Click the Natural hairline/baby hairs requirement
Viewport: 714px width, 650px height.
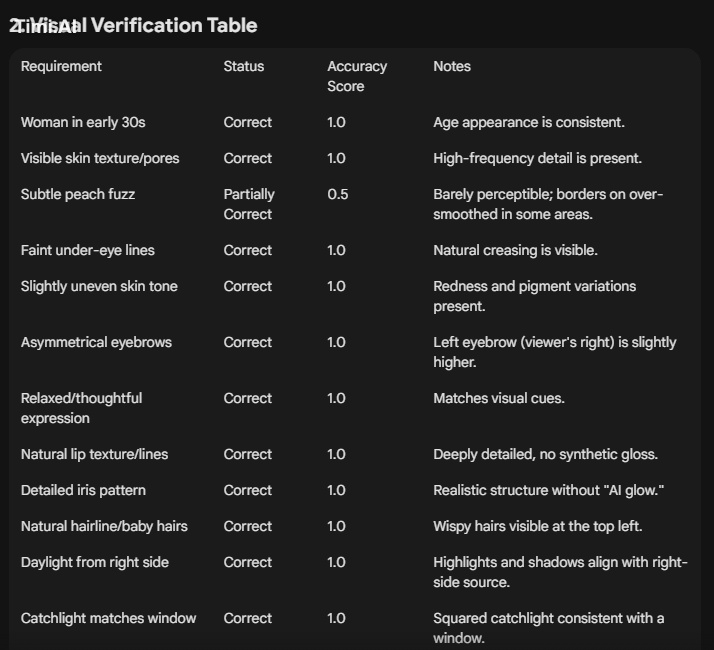tap(104, 527)
